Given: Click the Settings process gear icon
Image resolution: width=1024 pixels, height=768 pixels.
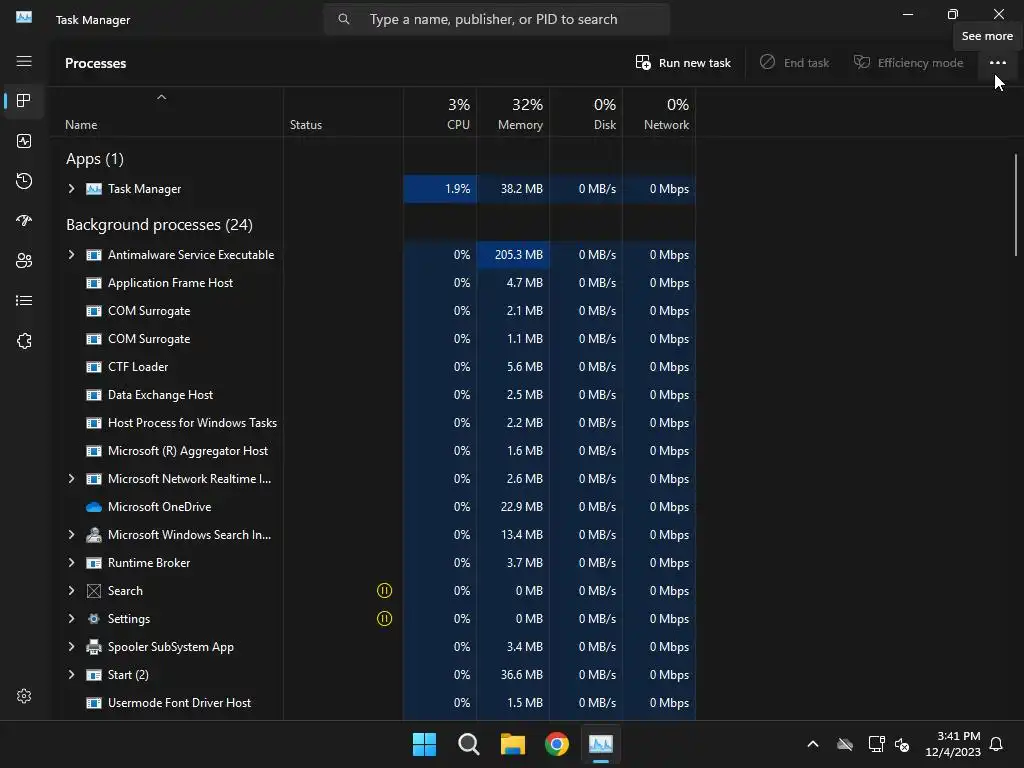Looking at the screenshot, I should tap(94, 618).
